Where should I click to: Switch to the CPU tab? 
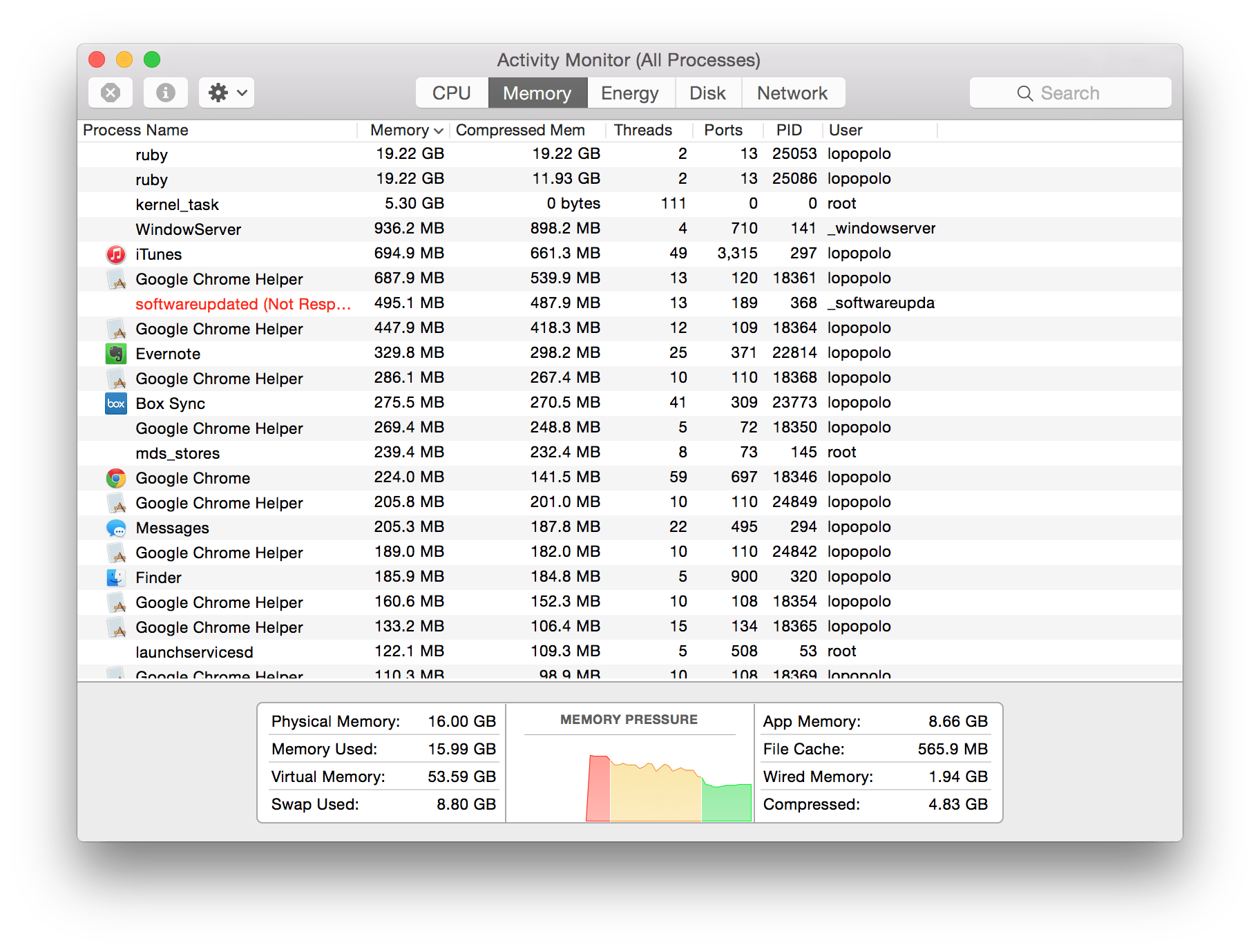451,93
